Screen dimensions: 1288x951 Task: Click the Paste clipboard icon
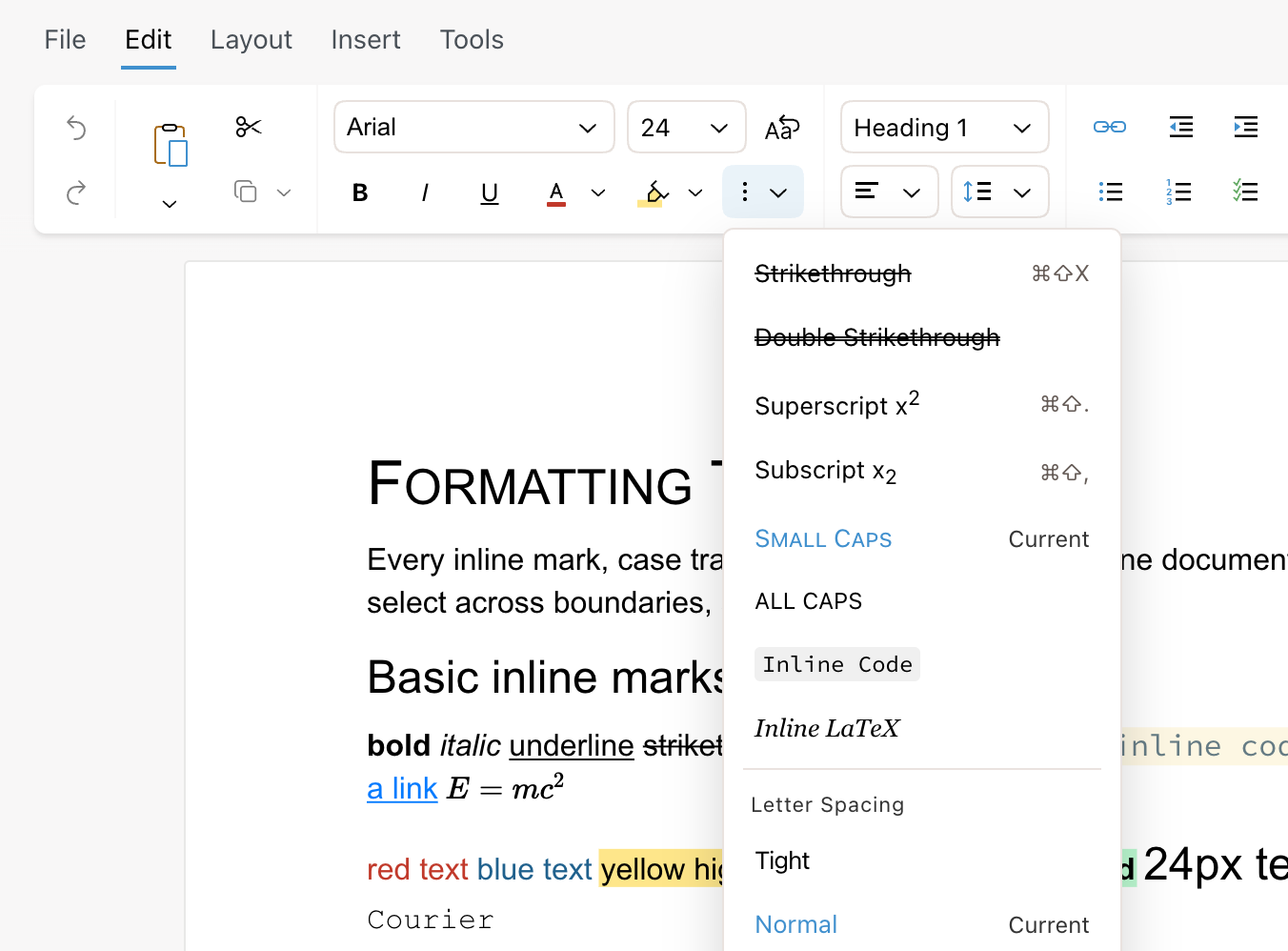[x=171, y=145]
